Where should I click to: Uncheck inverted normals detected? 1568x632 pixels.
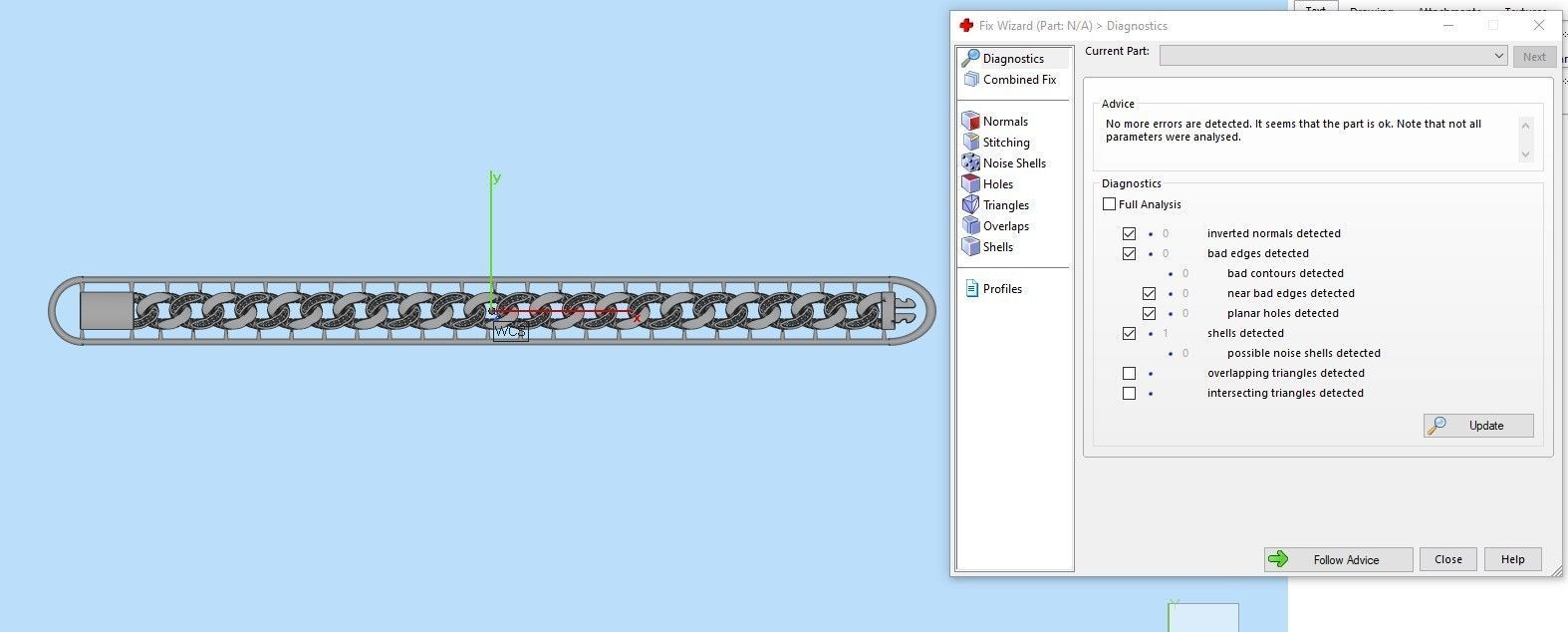coord(1129,233)
